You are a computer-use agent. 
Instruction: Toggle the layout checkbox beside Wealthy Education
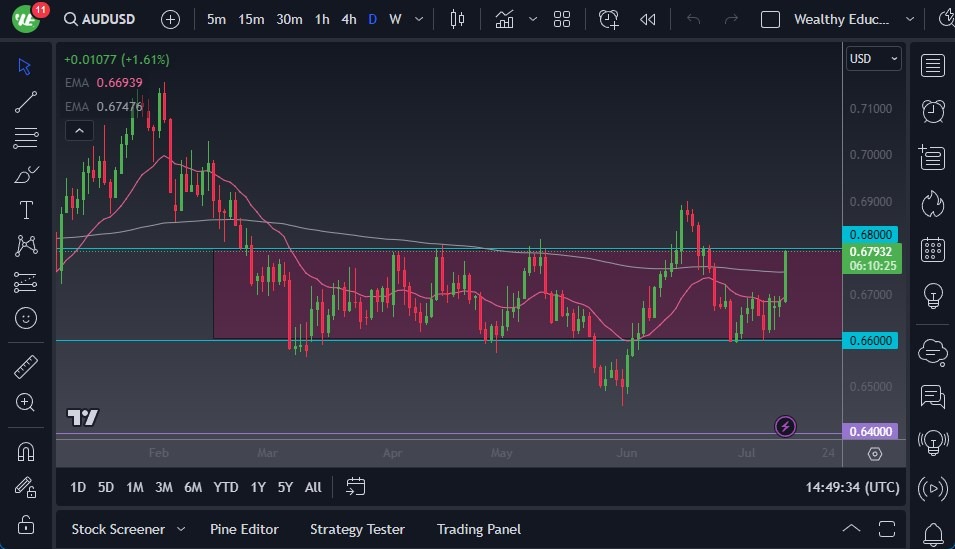(770, 19)
